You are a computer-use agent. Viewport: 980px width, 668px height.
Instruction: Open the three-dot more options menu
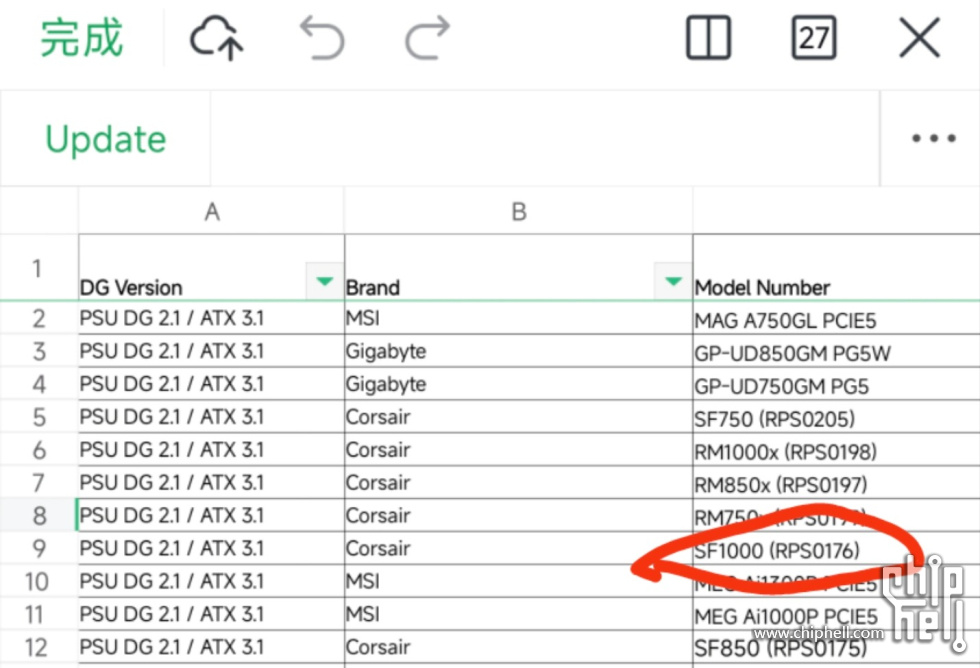click(x=934, y=138)
